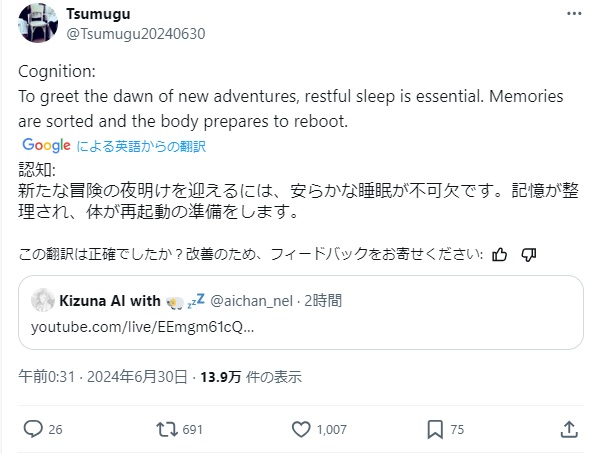
Task: Click the Kizuna AI quoted avatar
Action: pos(43,299)
